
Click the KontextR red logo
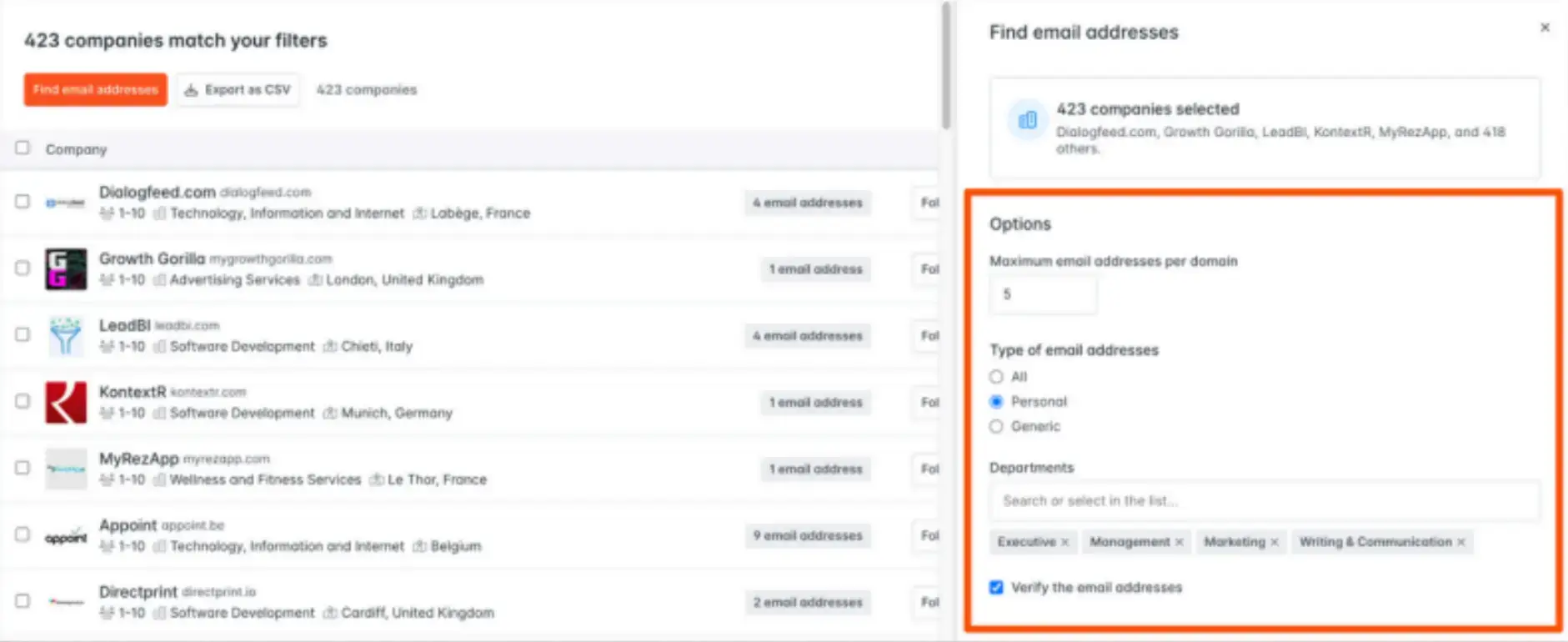tap(66, 403)
